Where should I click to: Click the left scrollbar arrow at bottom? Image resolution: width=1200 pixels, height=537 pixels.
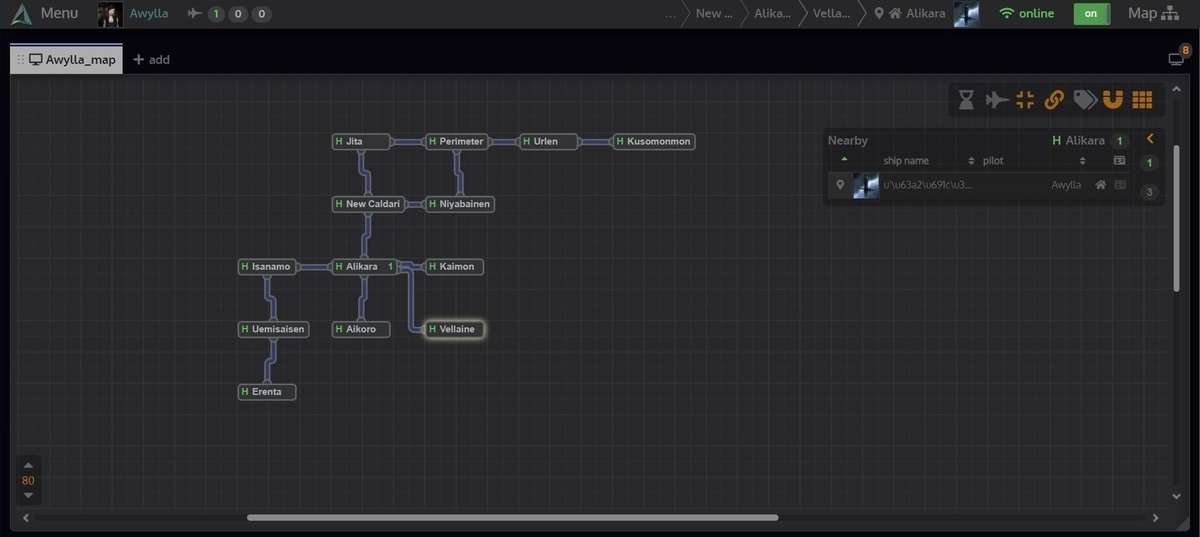pos(25,517)
